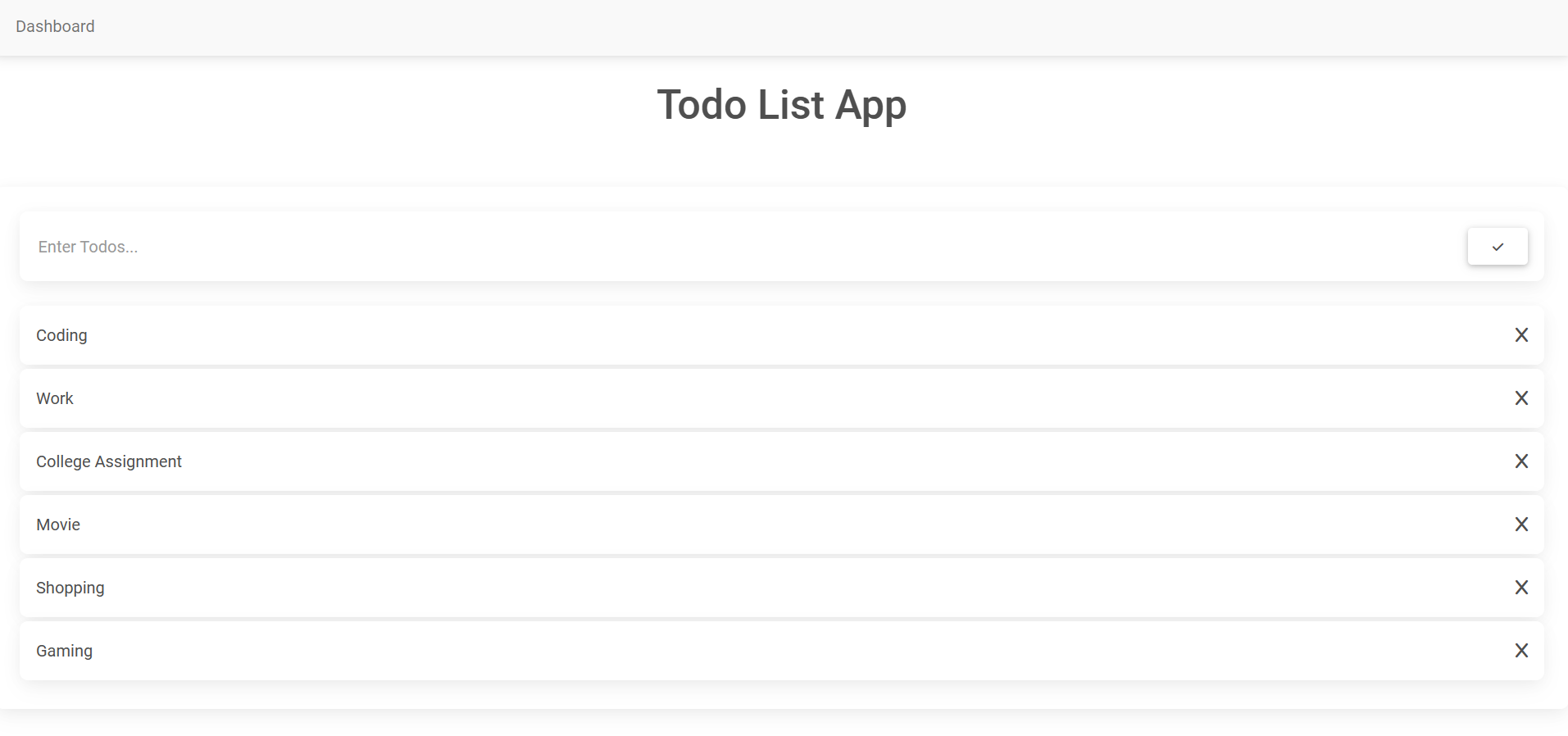Click the Gaming todo label
The width and height of the screenshot is (1568, 736).
64,650
